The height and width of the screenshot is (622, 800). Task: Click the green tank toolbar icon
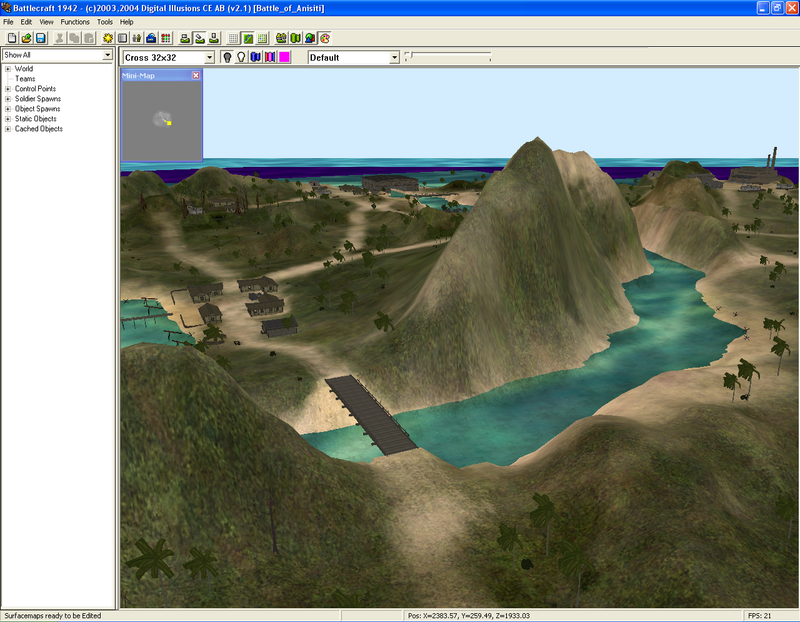click(281, 38)
